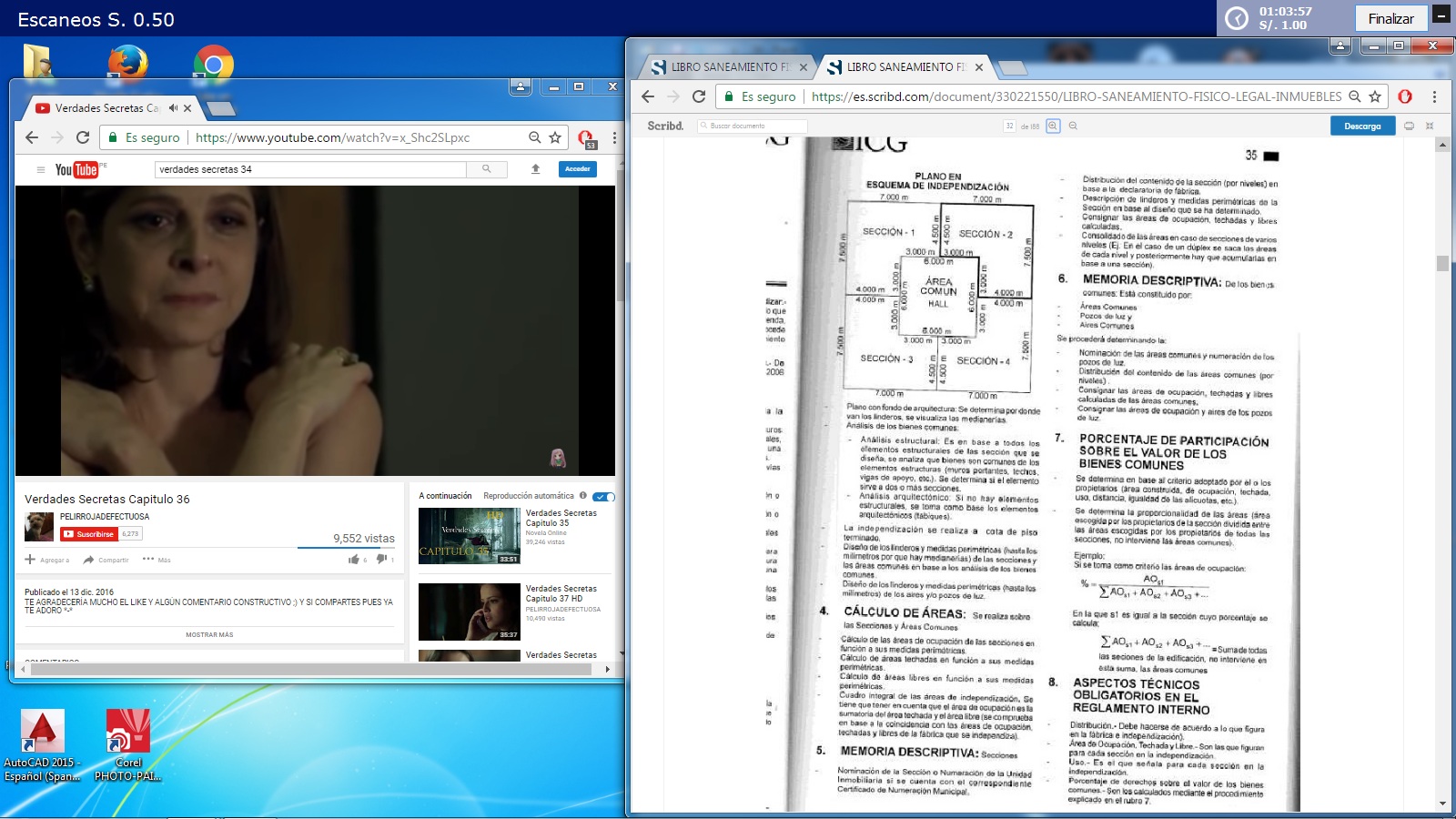Exit Scribd fullscreen with collapse icon
The width and height of the screenshot is (1456, 819).
(x=1430, y=126)
